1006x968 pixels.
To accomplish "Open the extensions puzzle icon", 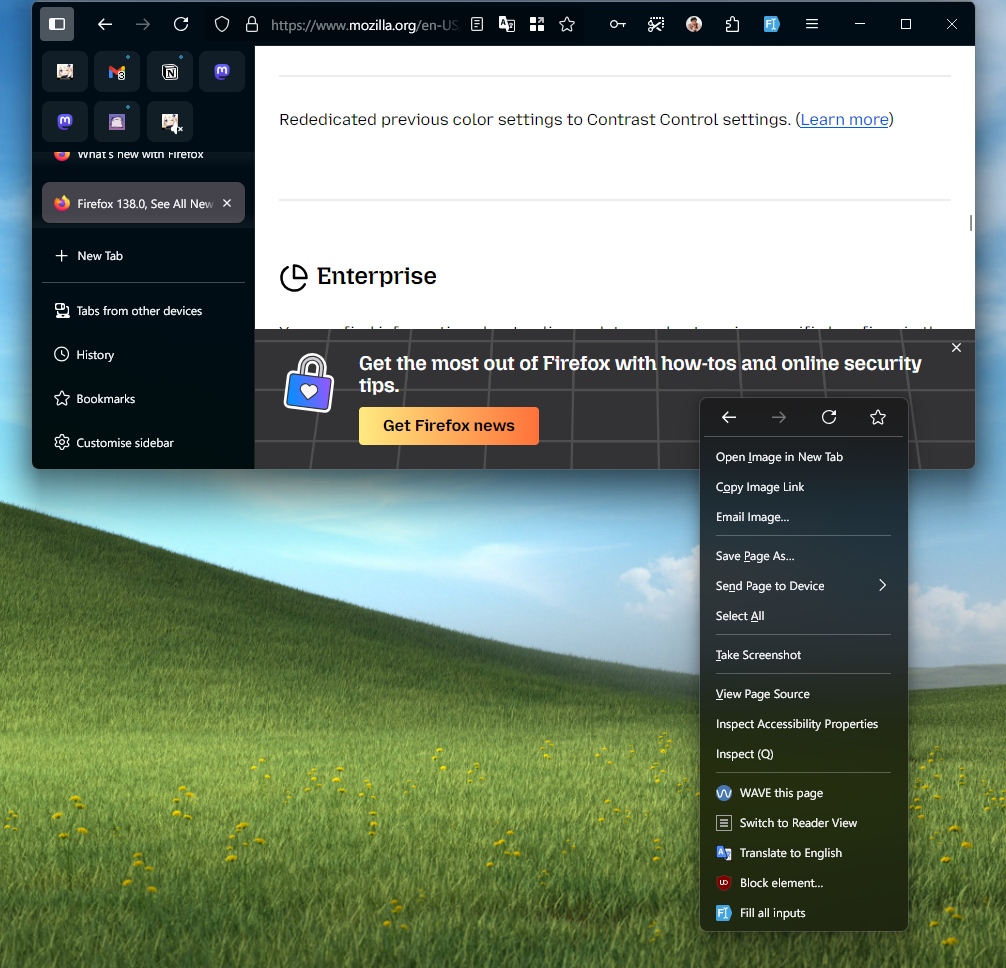I will pos(732,24).
